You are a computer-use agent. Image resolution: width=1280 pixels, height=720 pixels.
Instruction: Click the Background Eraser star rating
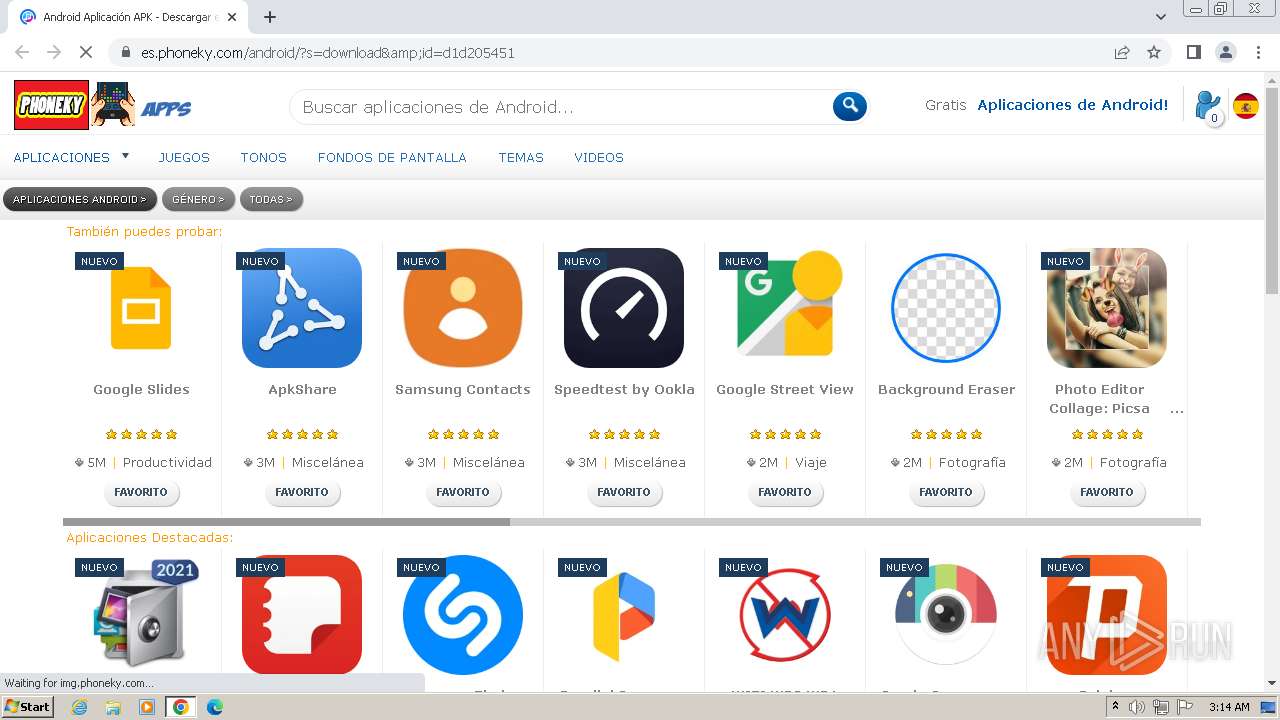(946, 434)
